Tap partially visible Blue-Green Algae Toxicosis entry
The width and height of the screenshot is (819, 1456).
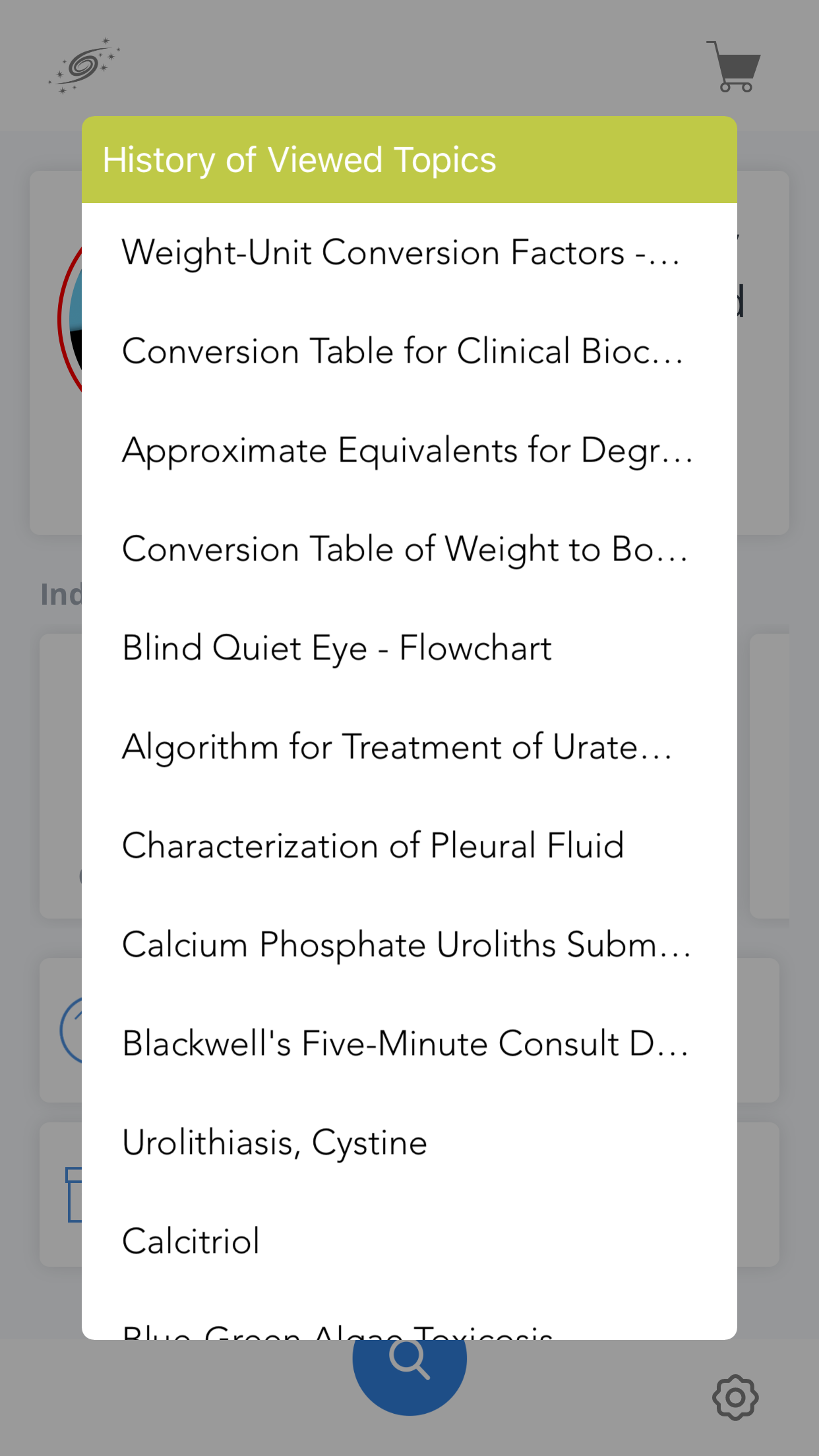[337, 1331]
